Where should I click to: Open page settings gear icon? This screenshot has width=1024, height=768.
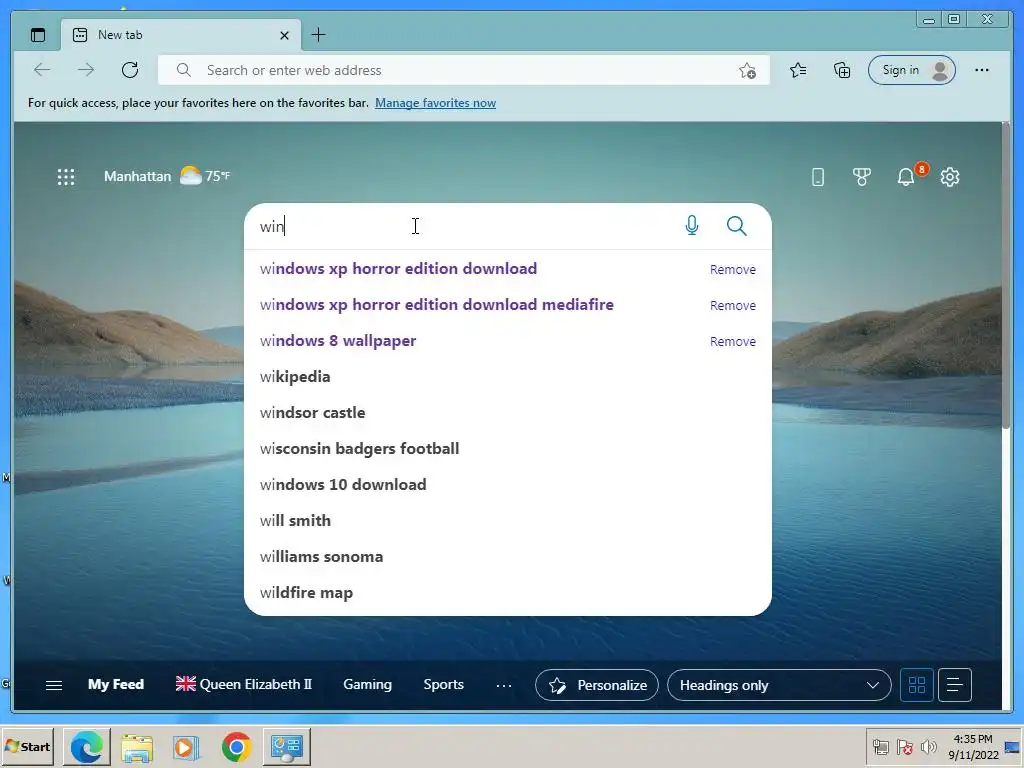point(950,177)
